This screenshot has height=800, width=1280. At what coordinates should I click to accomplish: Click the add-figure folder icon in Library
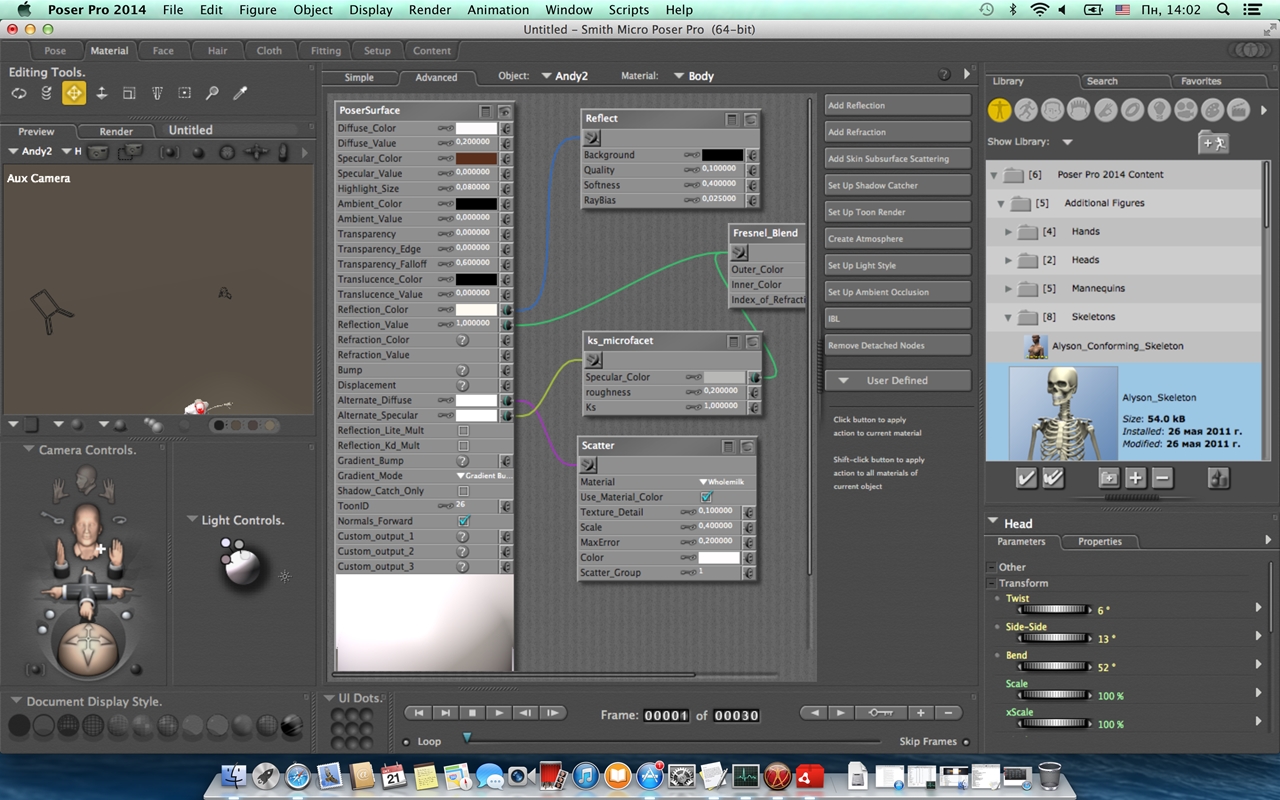(x=1212, y=142)
